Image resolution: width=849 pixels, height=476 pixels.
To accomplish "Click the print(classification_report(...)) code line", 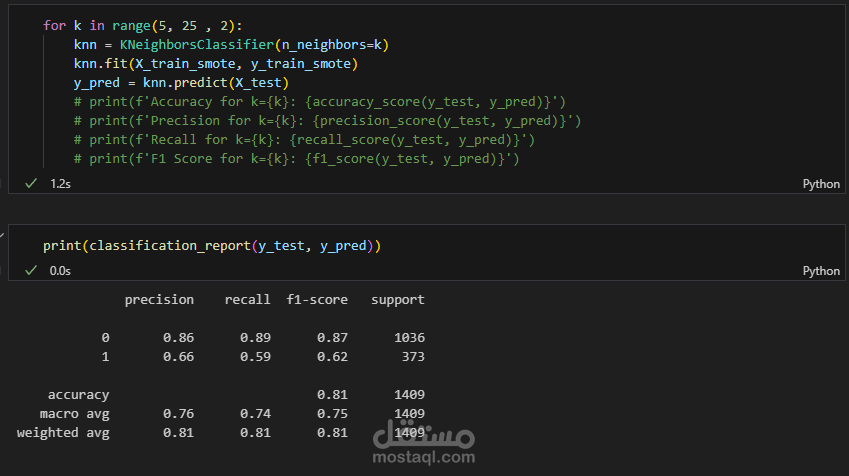I will coord(212,245).
